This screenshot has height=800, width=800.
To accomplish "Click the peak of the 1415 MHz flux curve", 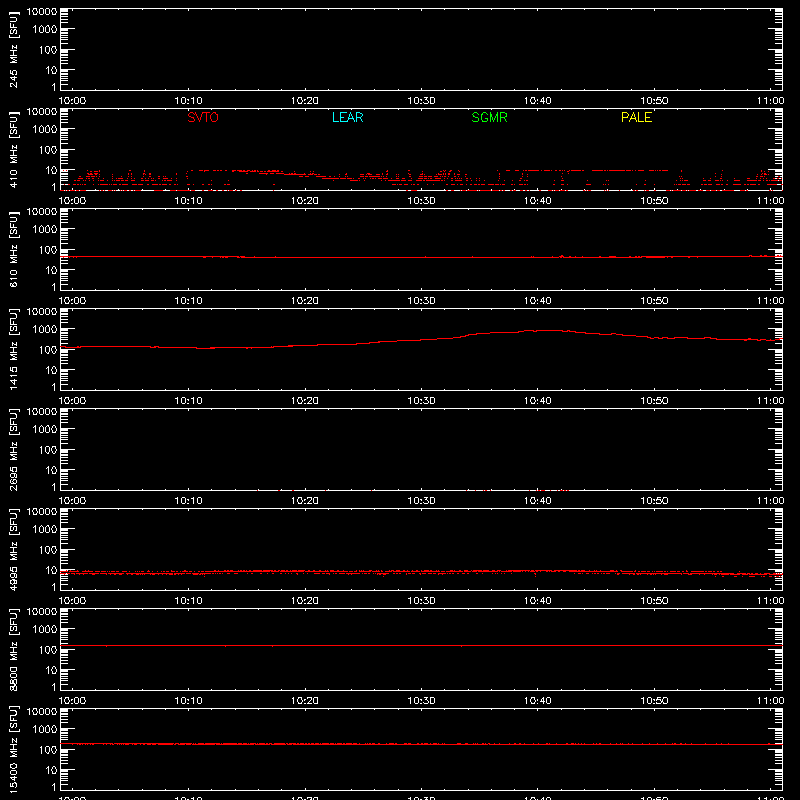I will pyautogui.click(x=546, y=331).
